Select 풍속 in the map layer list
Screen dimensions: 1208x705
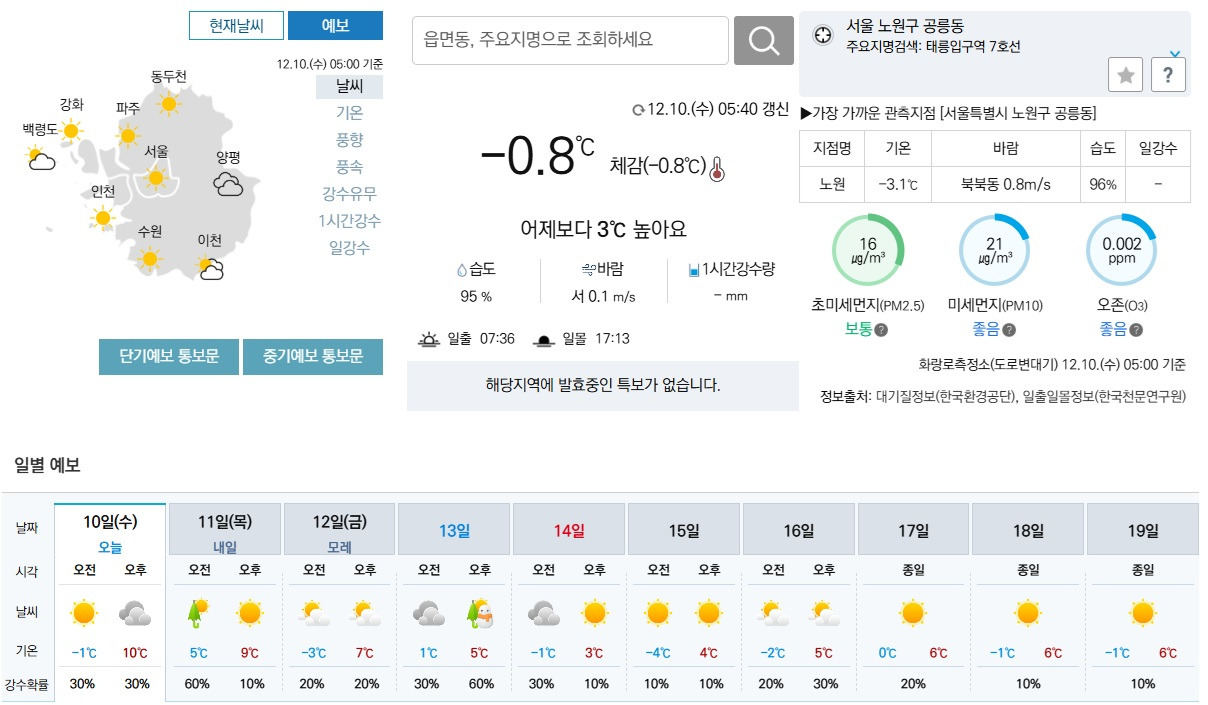click(349, 167)
